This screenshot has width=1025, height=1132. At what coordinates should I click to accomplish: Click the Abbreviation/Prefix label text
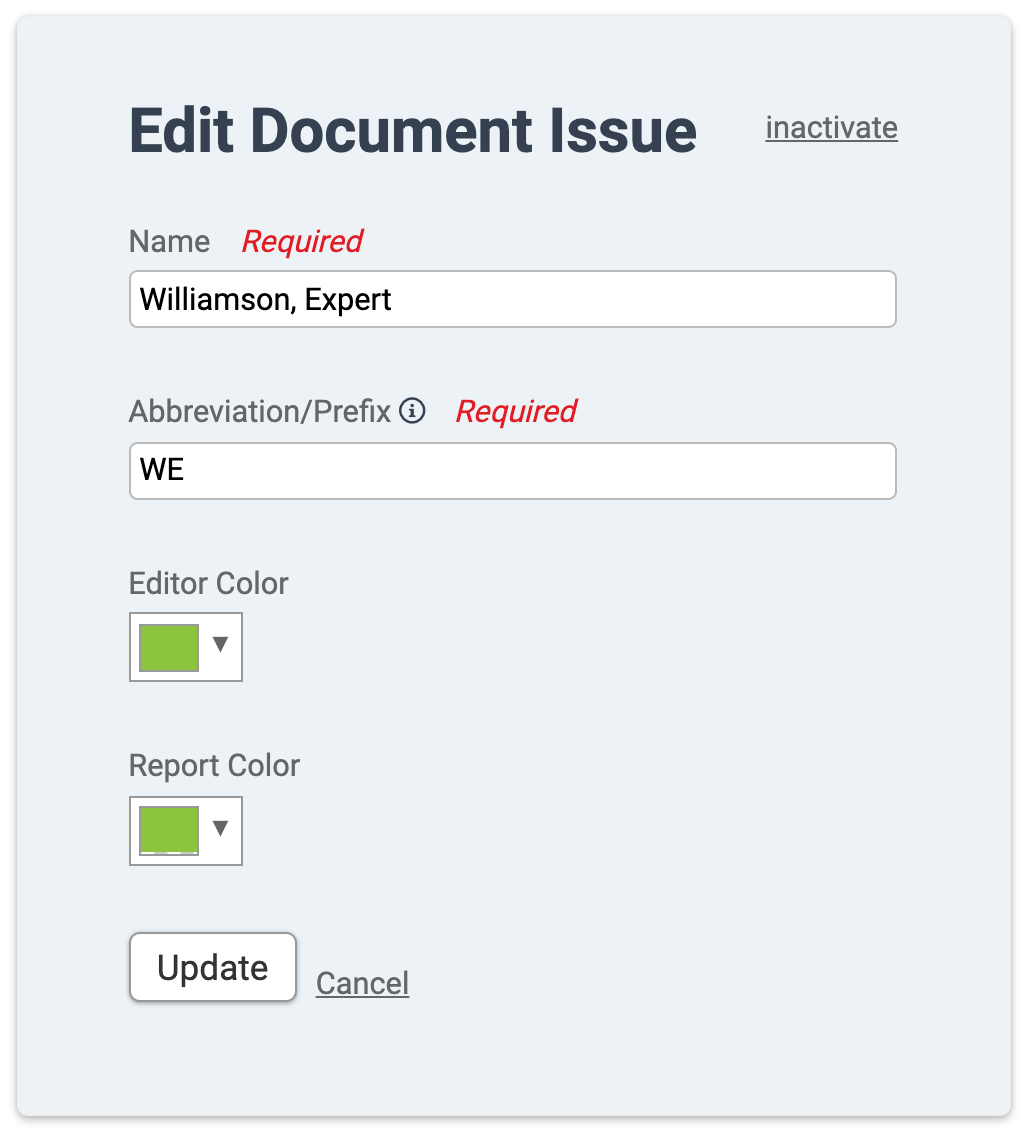click(x=260, y=412)
